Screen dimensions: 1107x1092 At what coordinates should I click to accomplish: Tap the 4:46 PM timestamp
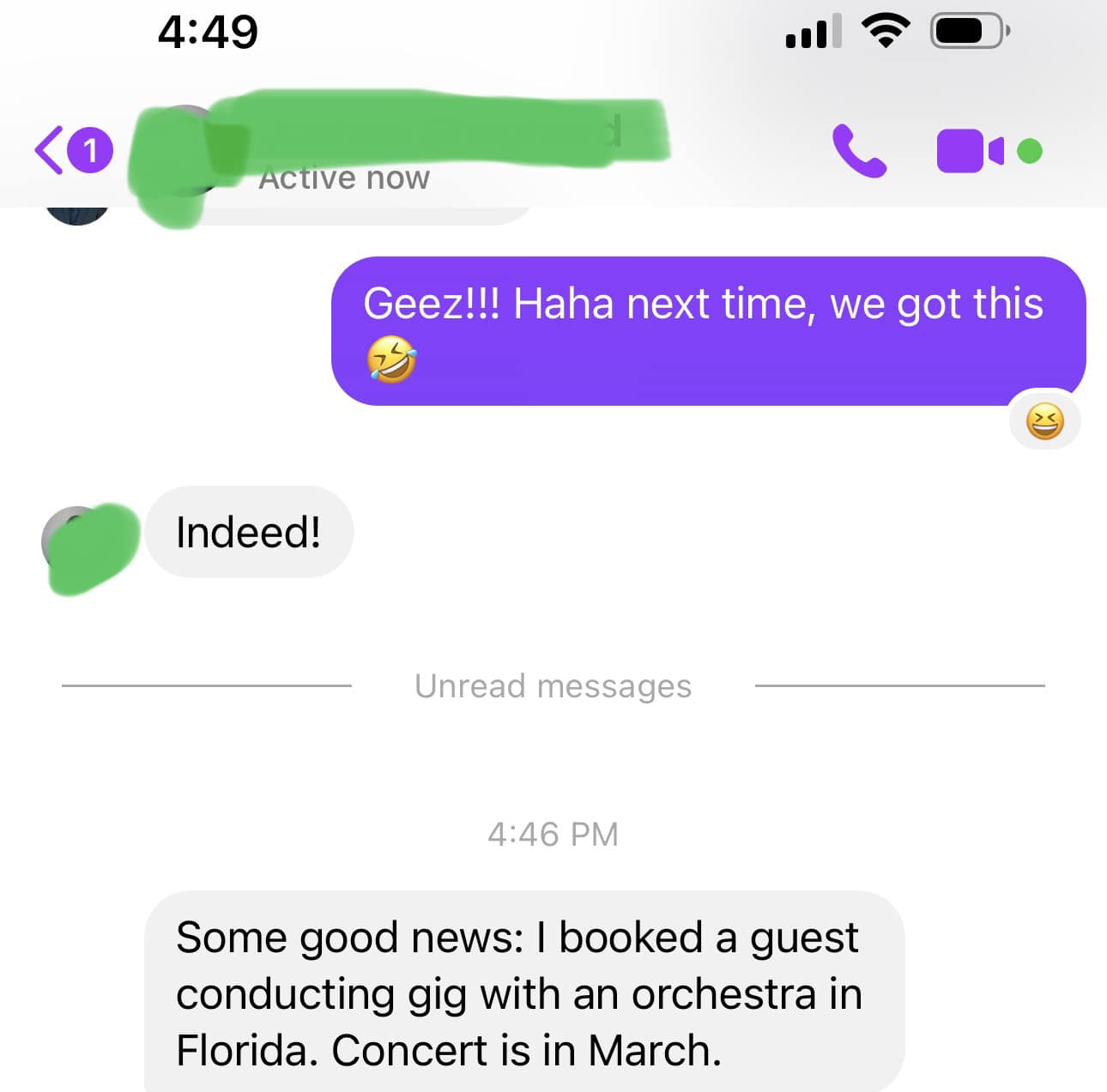tap(553, 834)
